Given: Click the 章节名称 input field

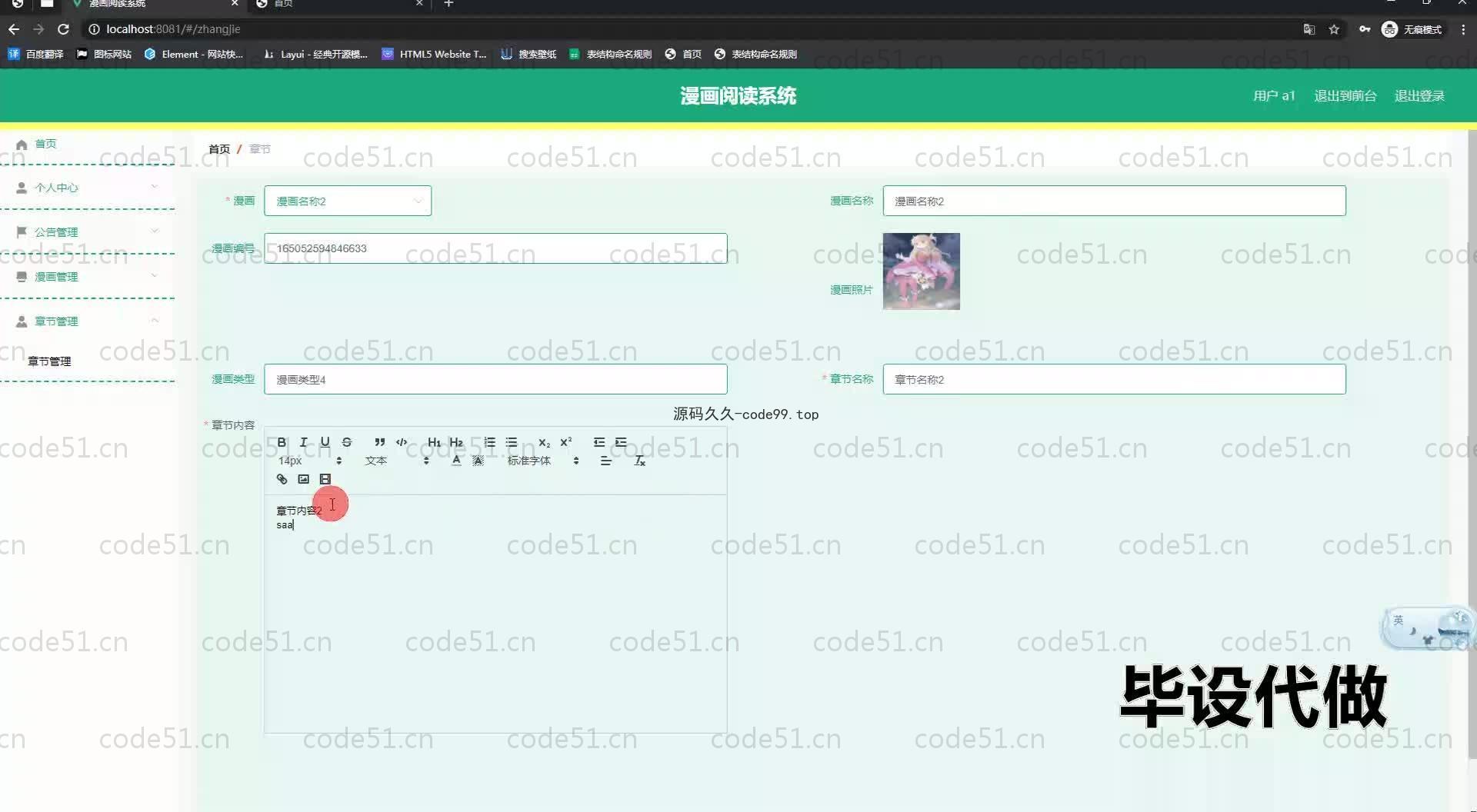Looking at the screenshot, I should point(1114,379).
